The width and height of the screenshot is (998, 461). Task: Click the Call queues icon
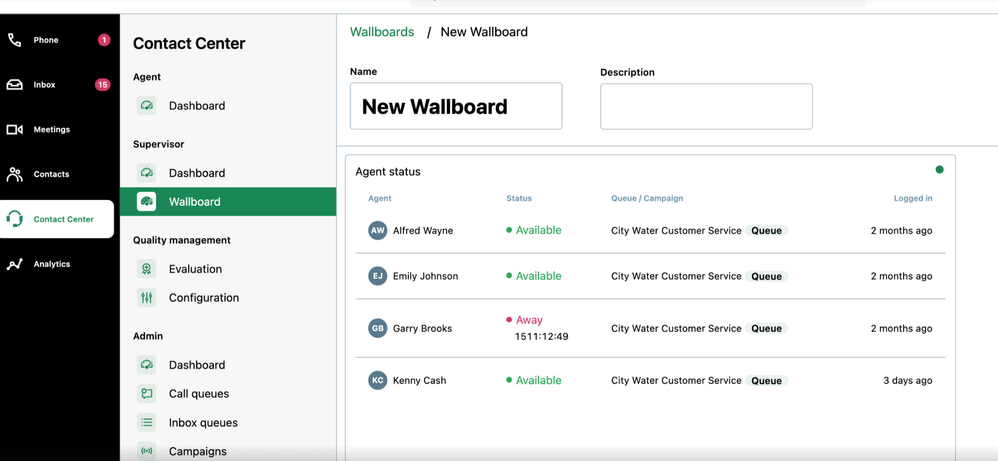click(146, 394)
